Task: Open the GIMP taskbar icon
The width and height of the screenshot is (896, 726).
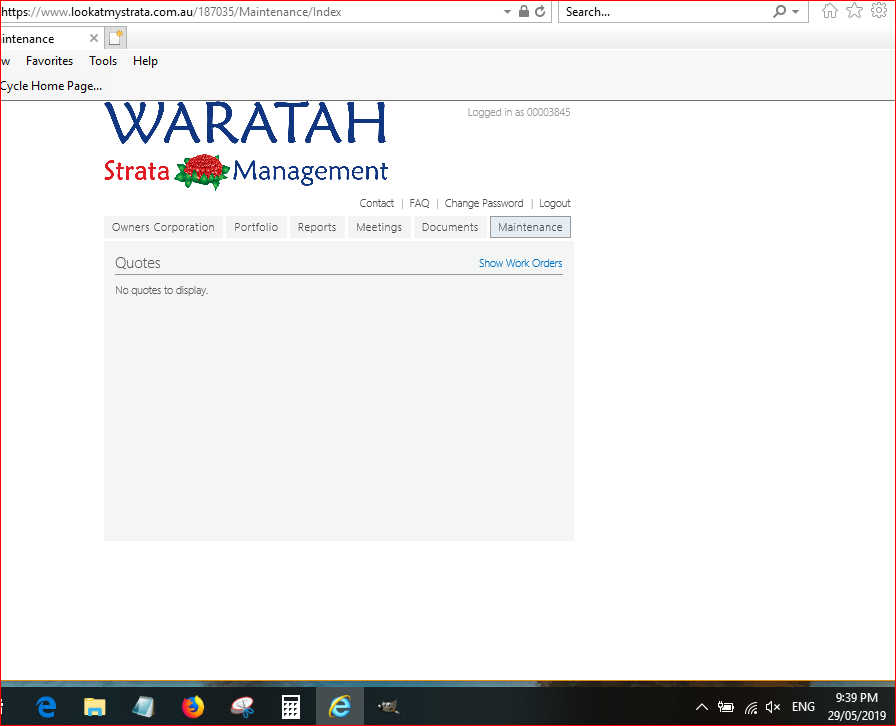Action: [x=389, y=707]
